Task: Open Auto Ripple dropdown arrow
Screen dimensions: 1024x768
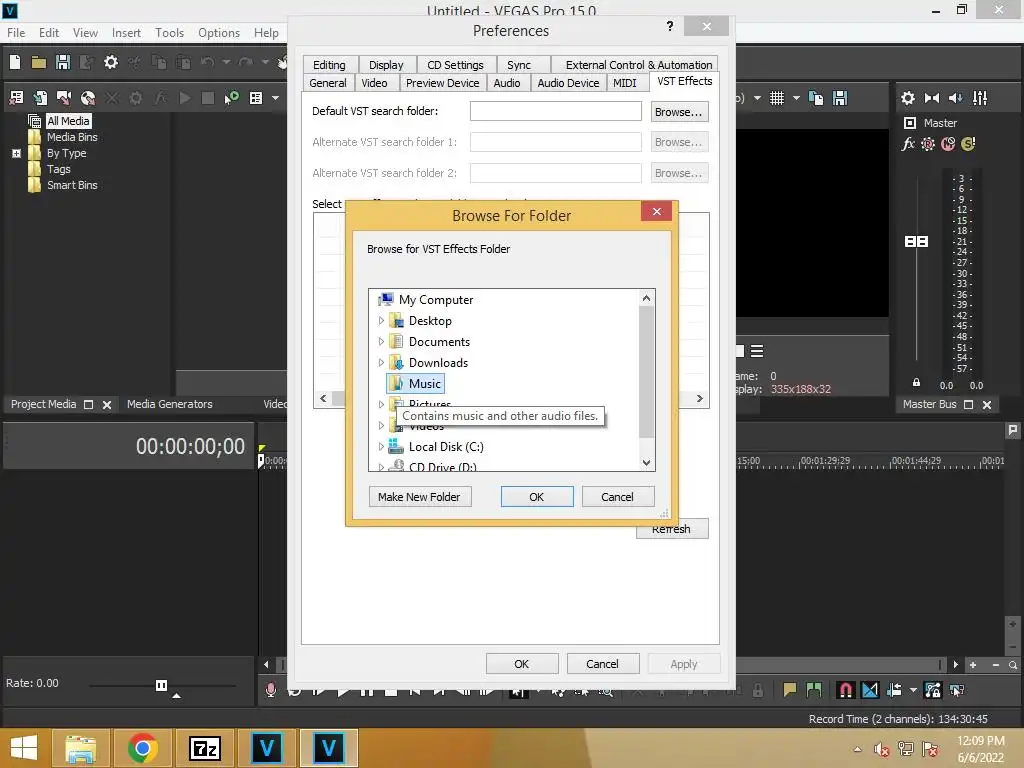Action: 913,690
